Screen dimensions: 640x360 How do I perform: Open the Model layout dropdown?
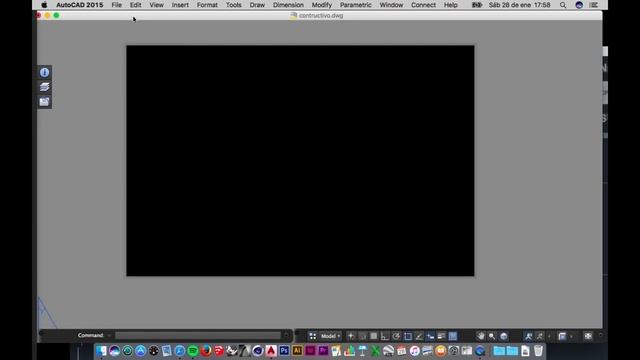pyautogui.click(x=330, y=336)
